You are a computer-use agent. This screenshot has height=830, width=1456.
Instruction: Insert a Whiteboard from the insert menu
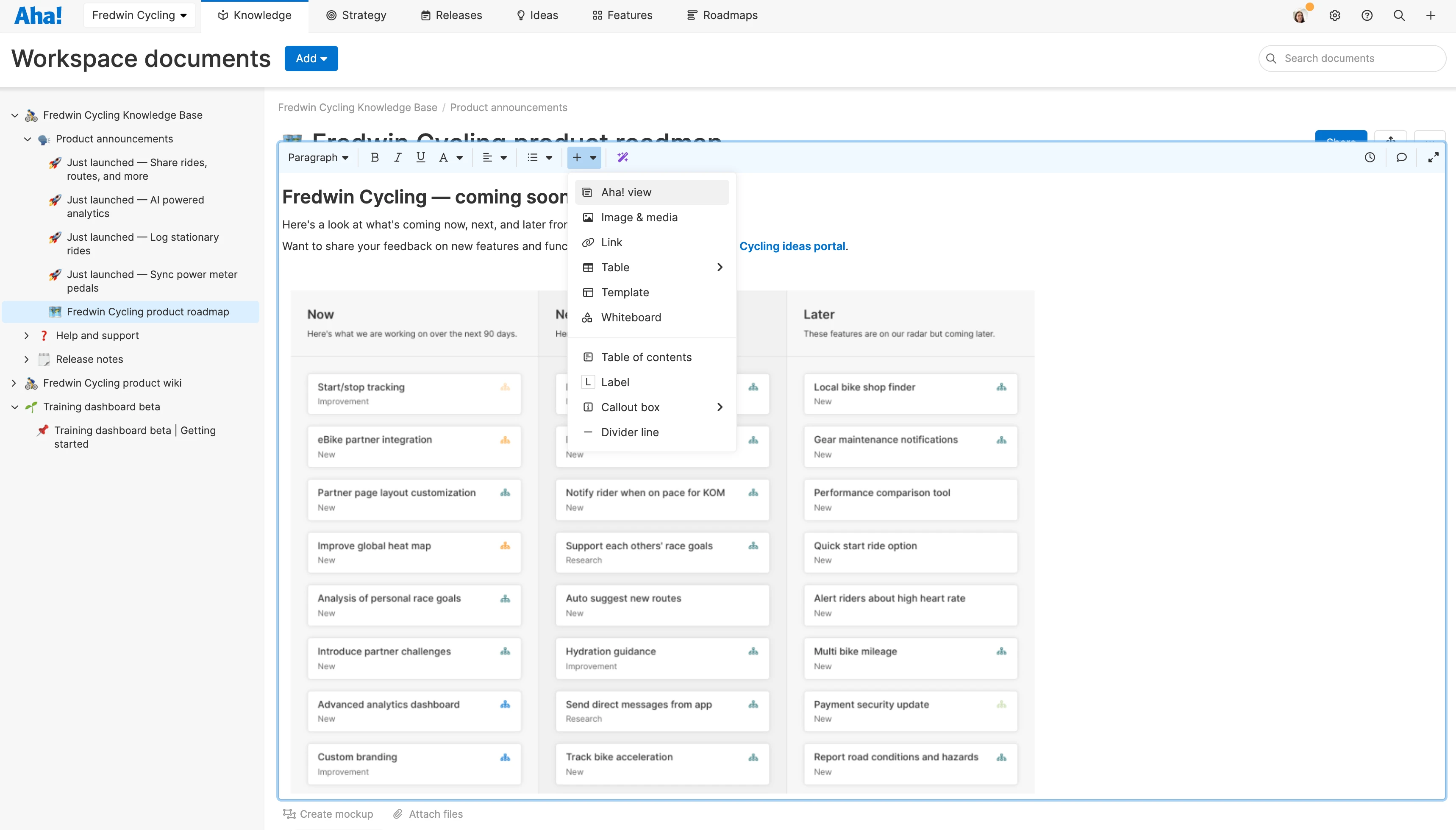(631, 318)
